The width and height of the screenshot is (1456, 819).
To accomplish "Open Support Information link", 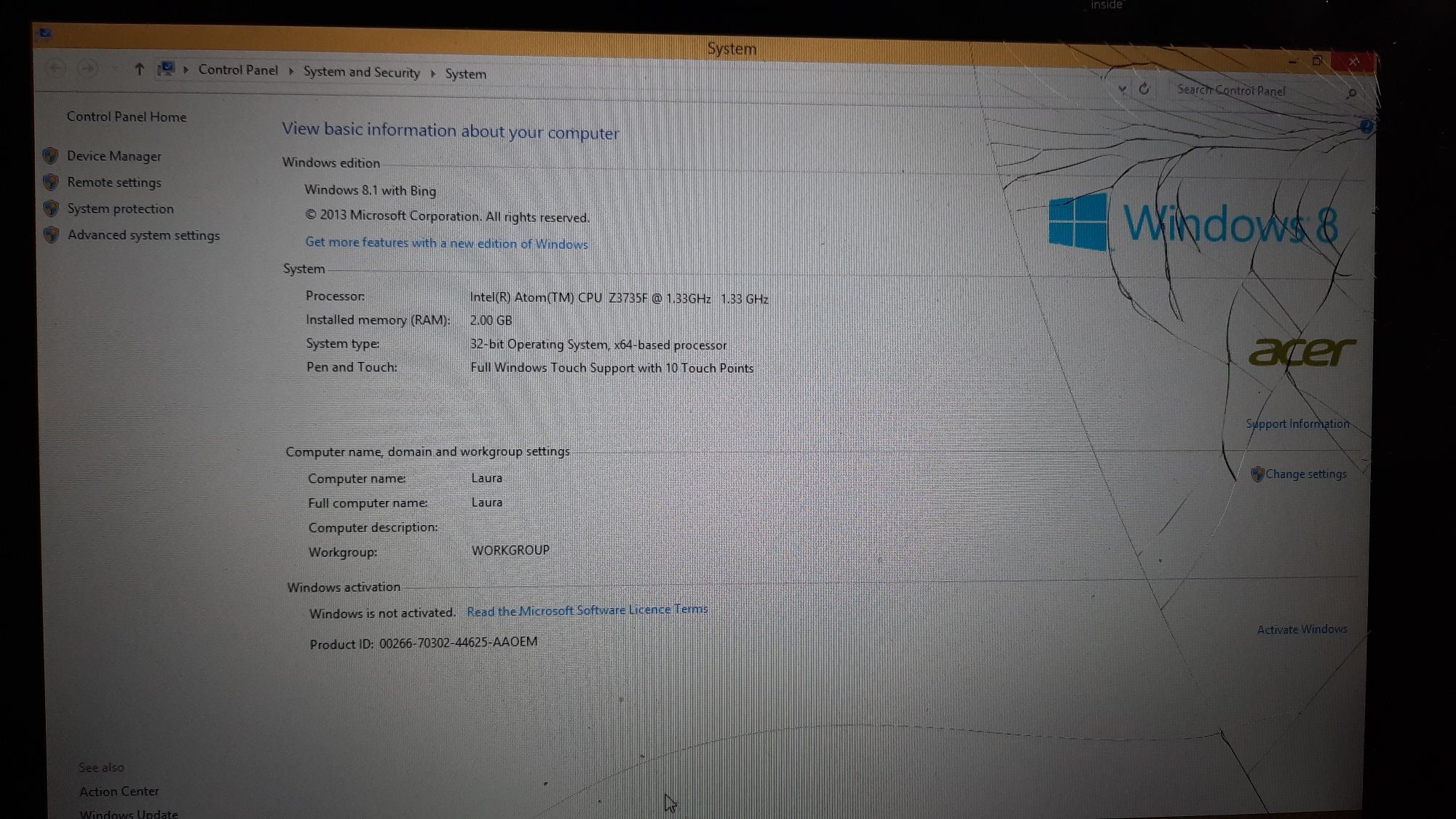I will (x=1297, y=424).
